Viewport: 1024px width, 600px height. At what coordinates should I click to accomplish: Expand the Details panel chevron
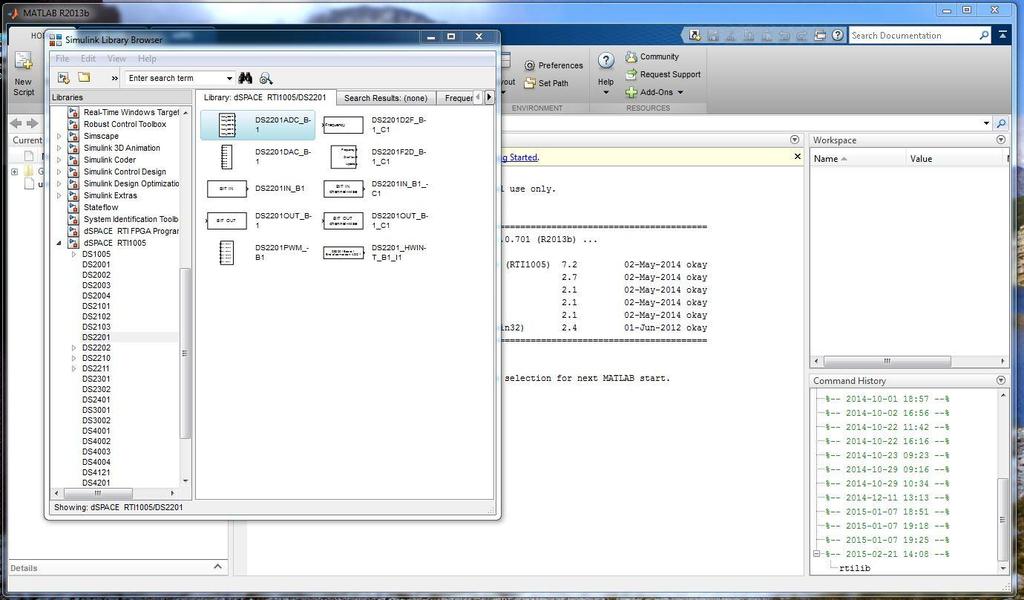[x=217, y=567]
